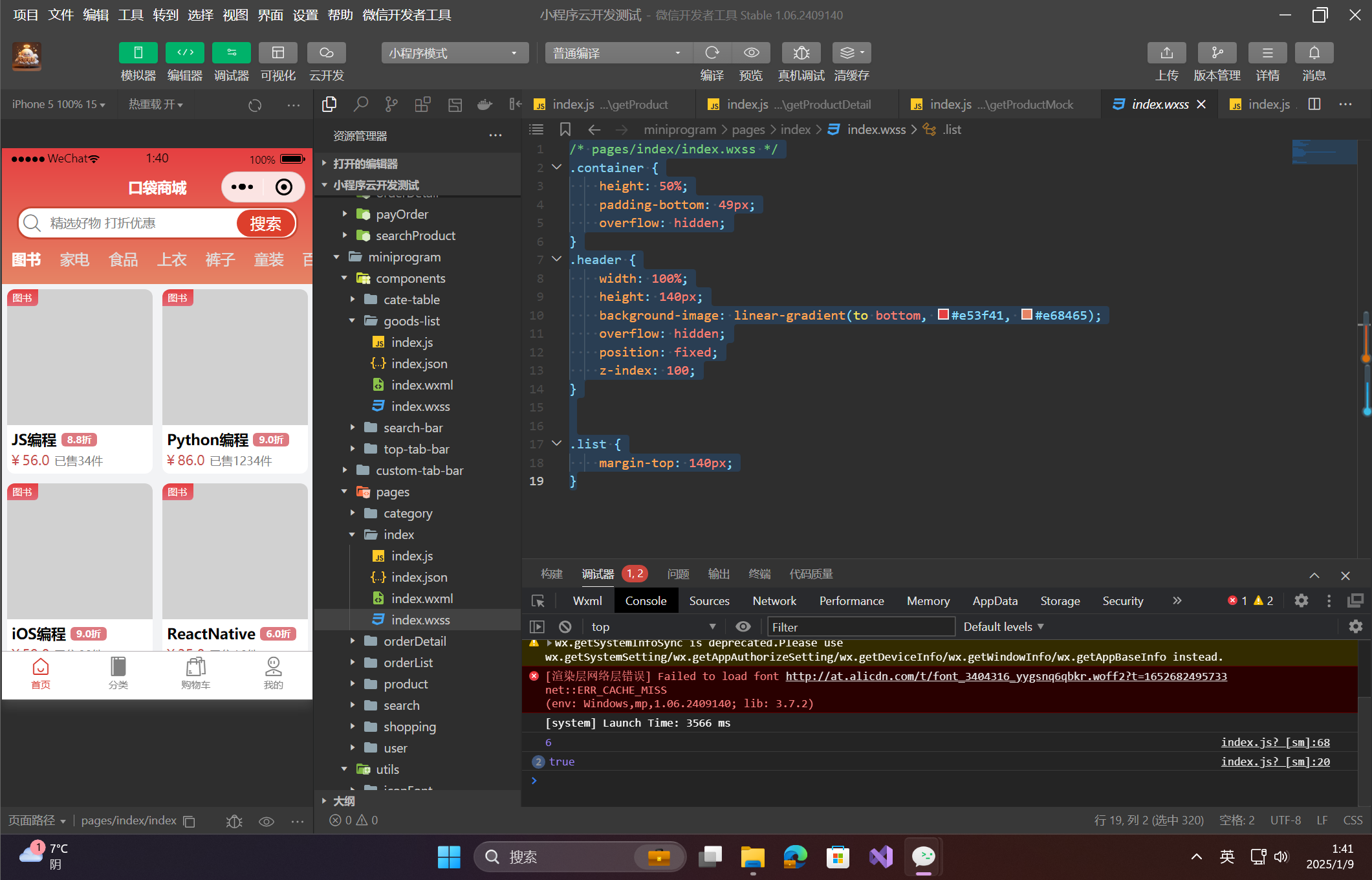Screen dimensions: 1372x880
Task: Open version management toolbar icon
Action: coord(1216,53)
